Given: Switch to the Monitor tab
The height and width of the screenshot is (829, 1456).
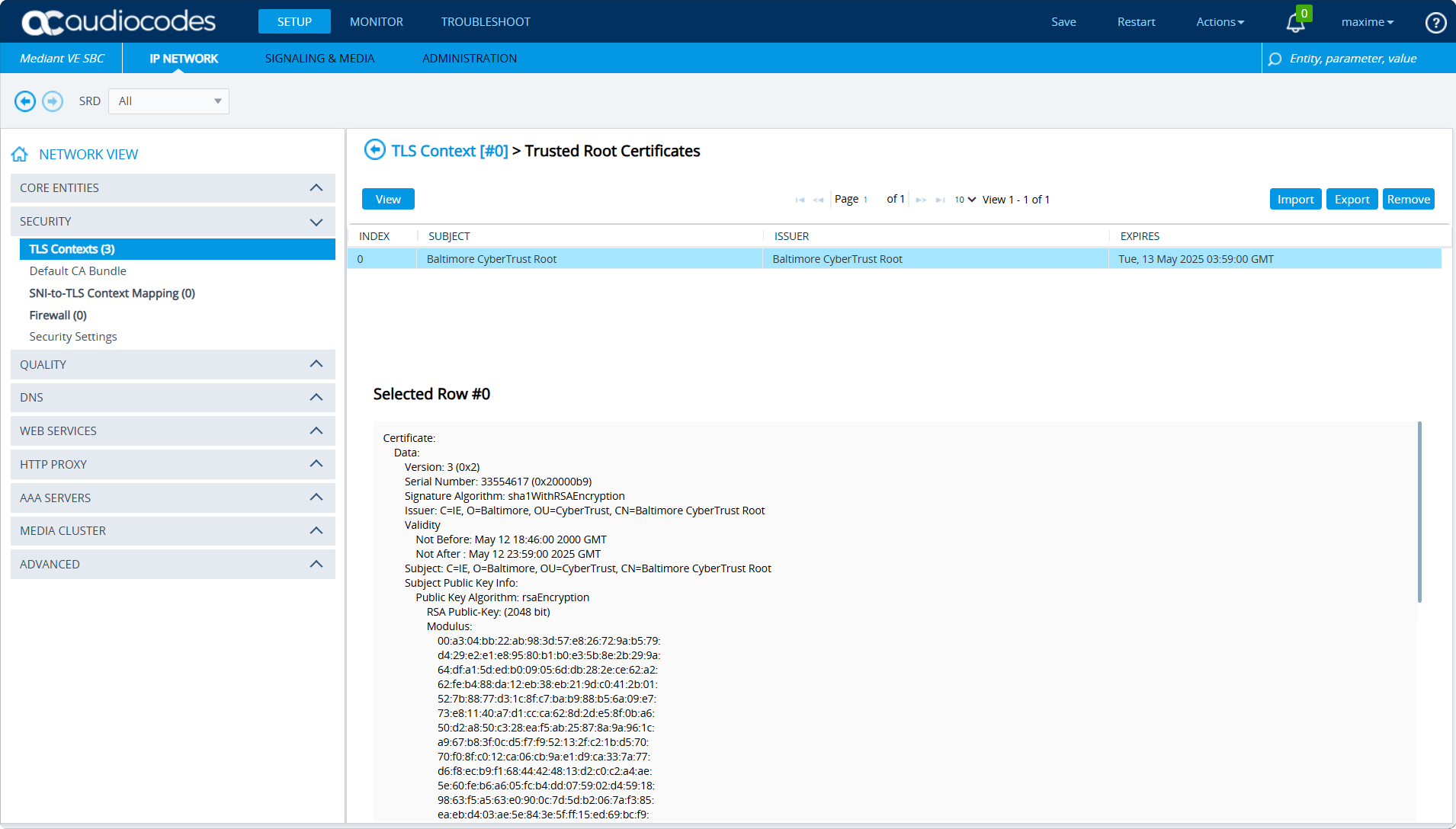Looking at the screenshot, I should click(376, 22).
